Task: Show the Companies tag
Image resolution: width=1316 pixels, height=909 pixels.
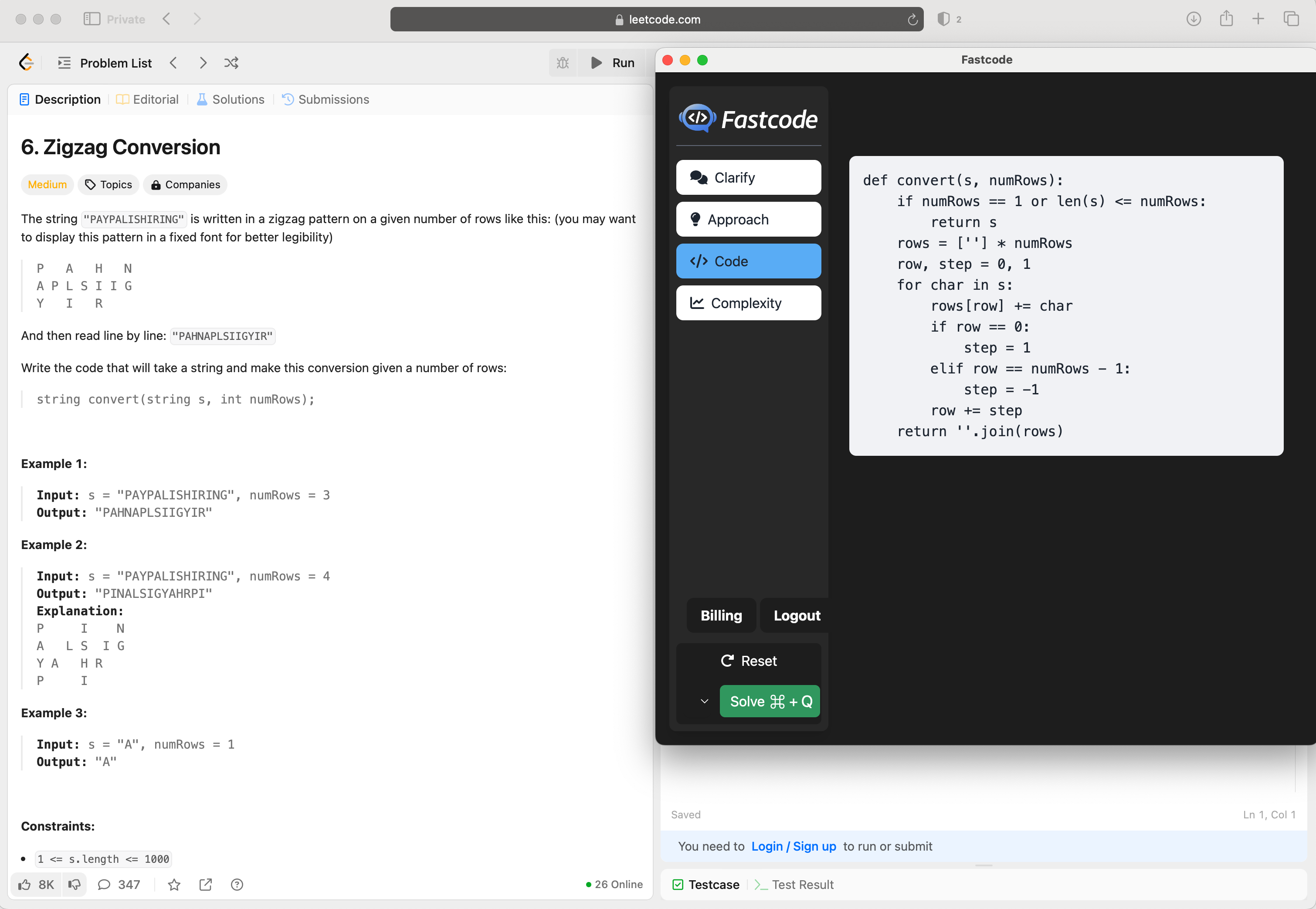Action: tap(185, 184)
